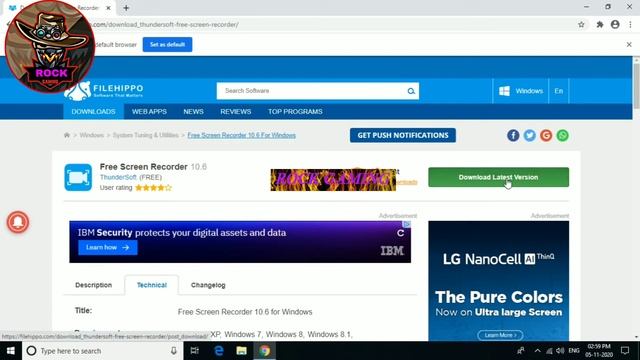
Task: Open the REVIEWS menu
Action: point(236,111)
